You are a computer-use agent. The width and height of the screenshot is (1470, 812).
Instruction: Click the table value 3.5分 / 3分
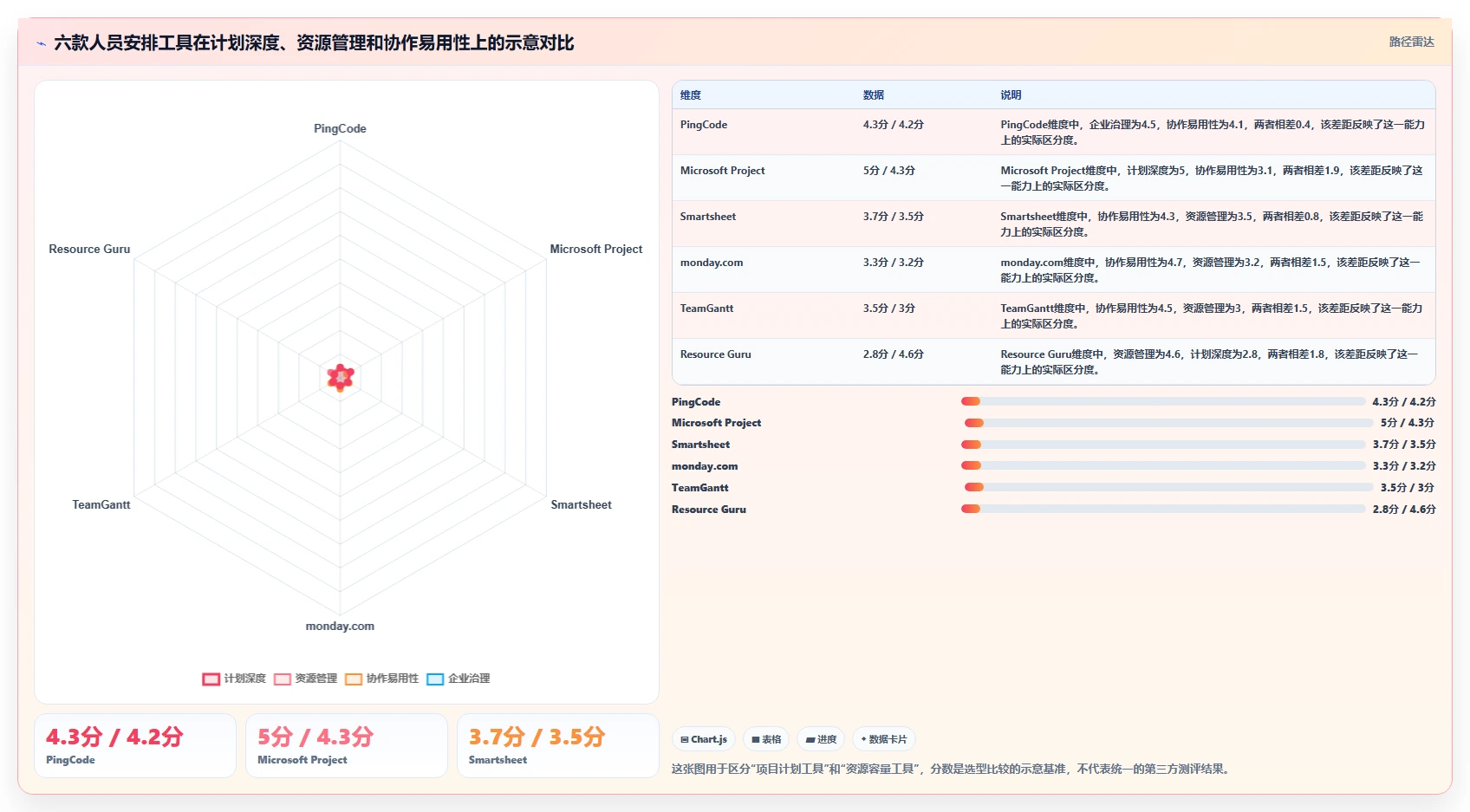pos(888,309)
